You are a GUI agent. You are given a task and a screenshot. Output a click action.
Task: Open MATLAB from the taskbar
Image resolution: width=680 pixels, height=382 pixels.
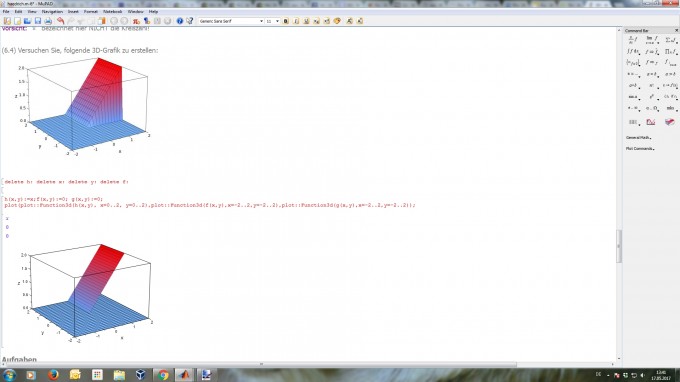[x=185, y=375]
